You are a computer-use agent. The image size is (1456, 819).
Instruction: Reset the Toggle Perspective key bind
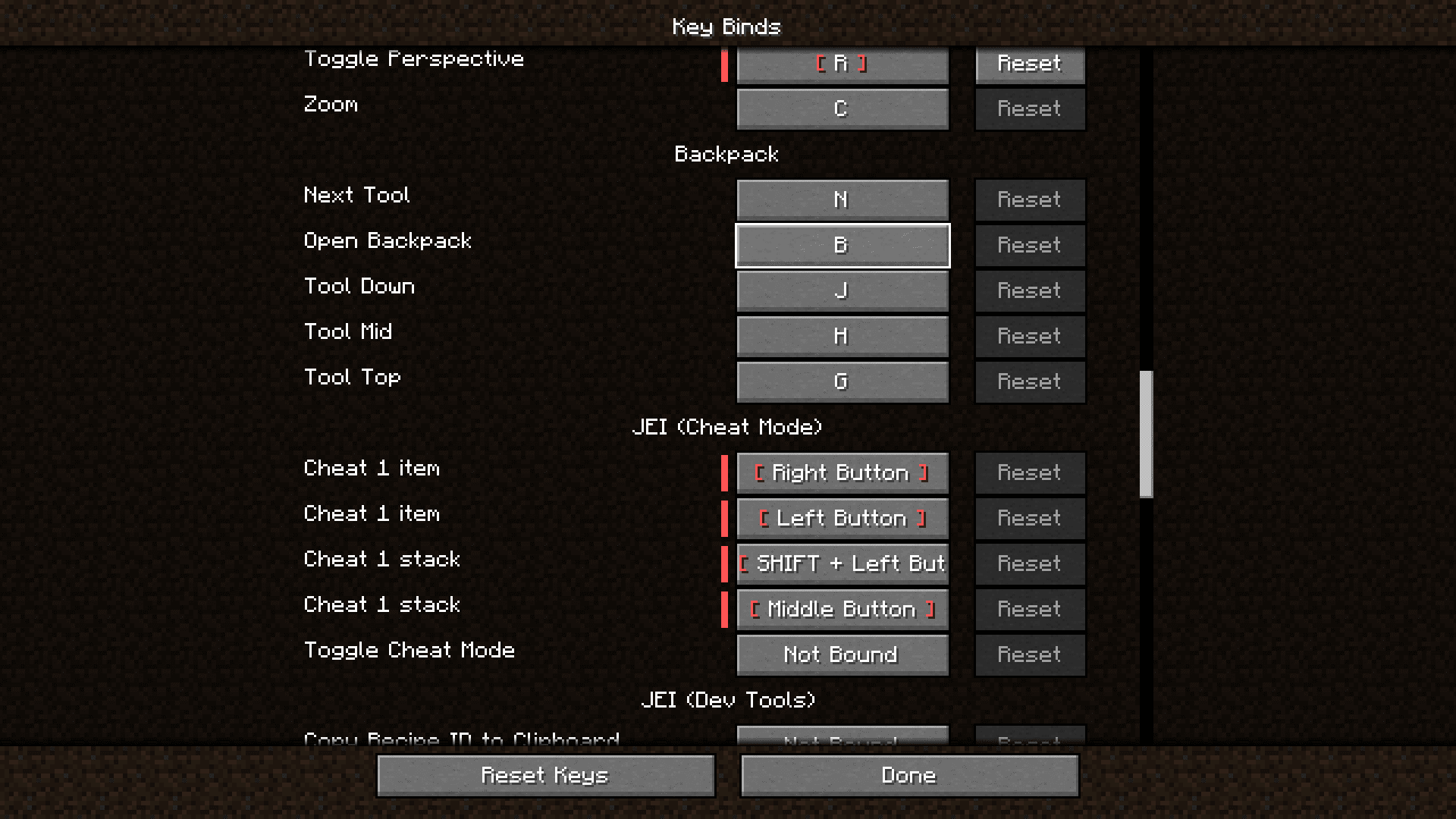[1028, 63]
